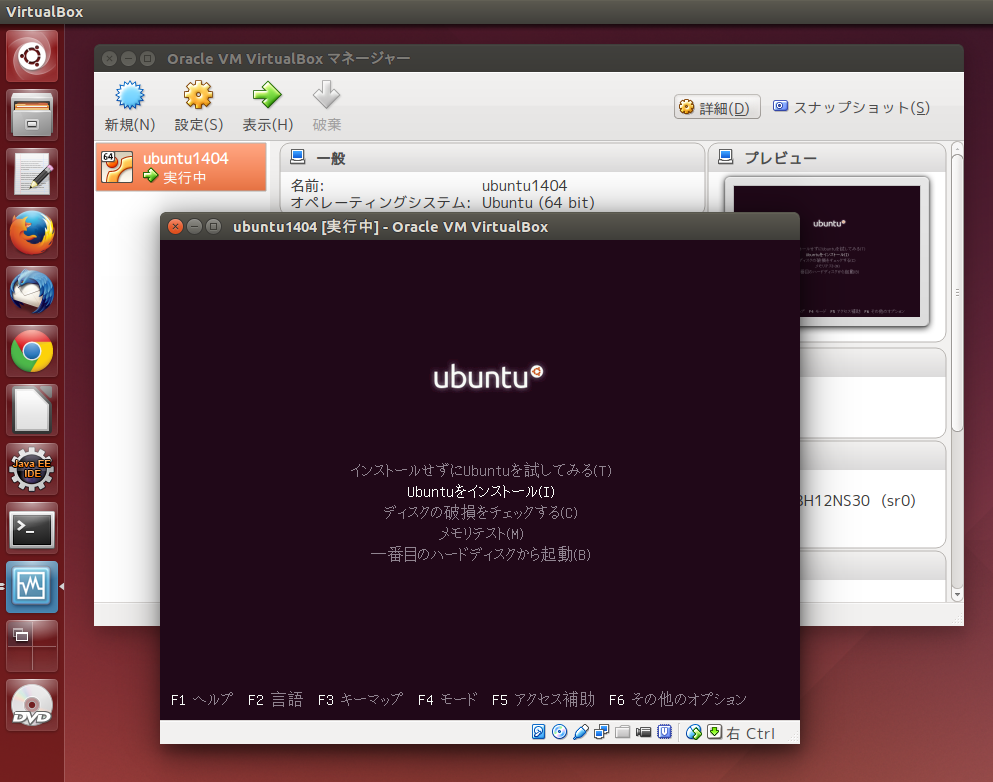Click F5 アクセス補助 accessibility option

(543, 700)
